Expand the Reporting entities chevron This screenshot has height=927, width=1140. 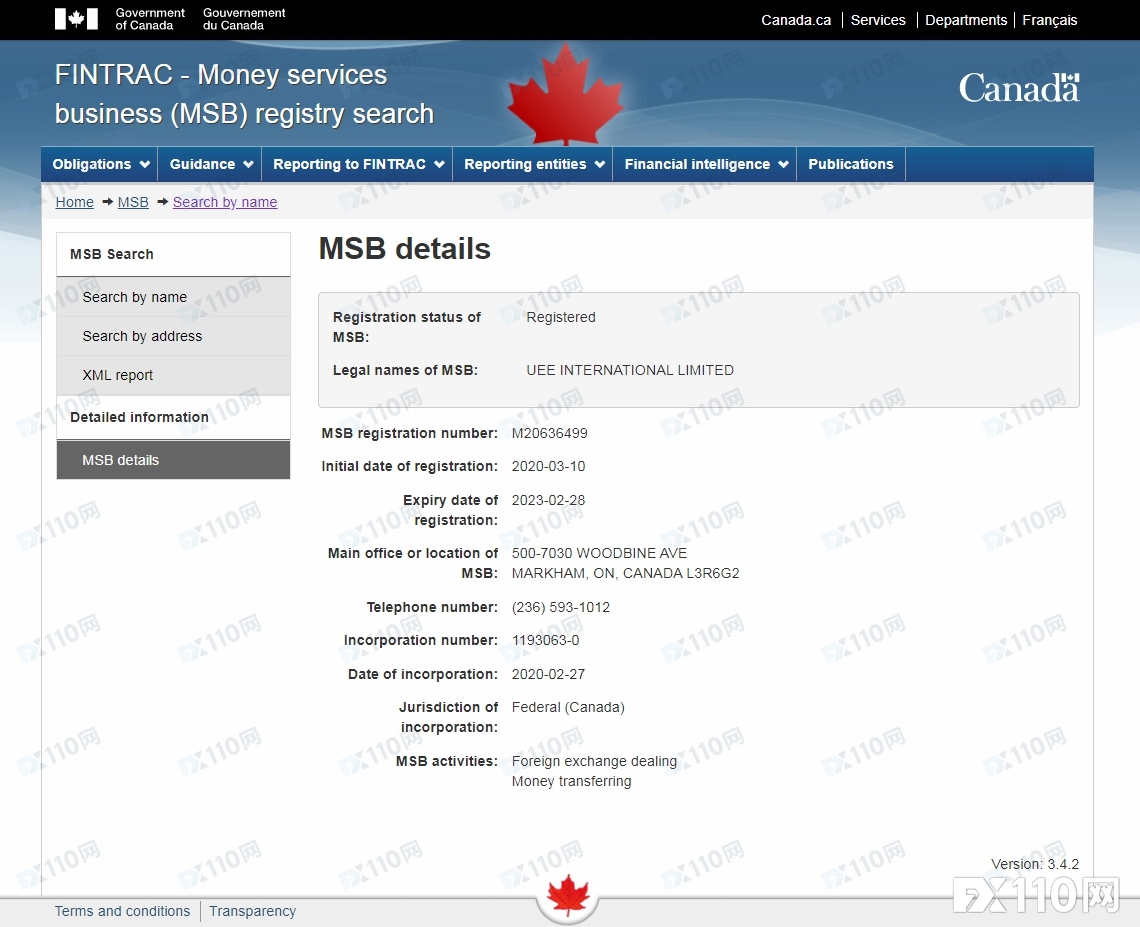point(600,165)
